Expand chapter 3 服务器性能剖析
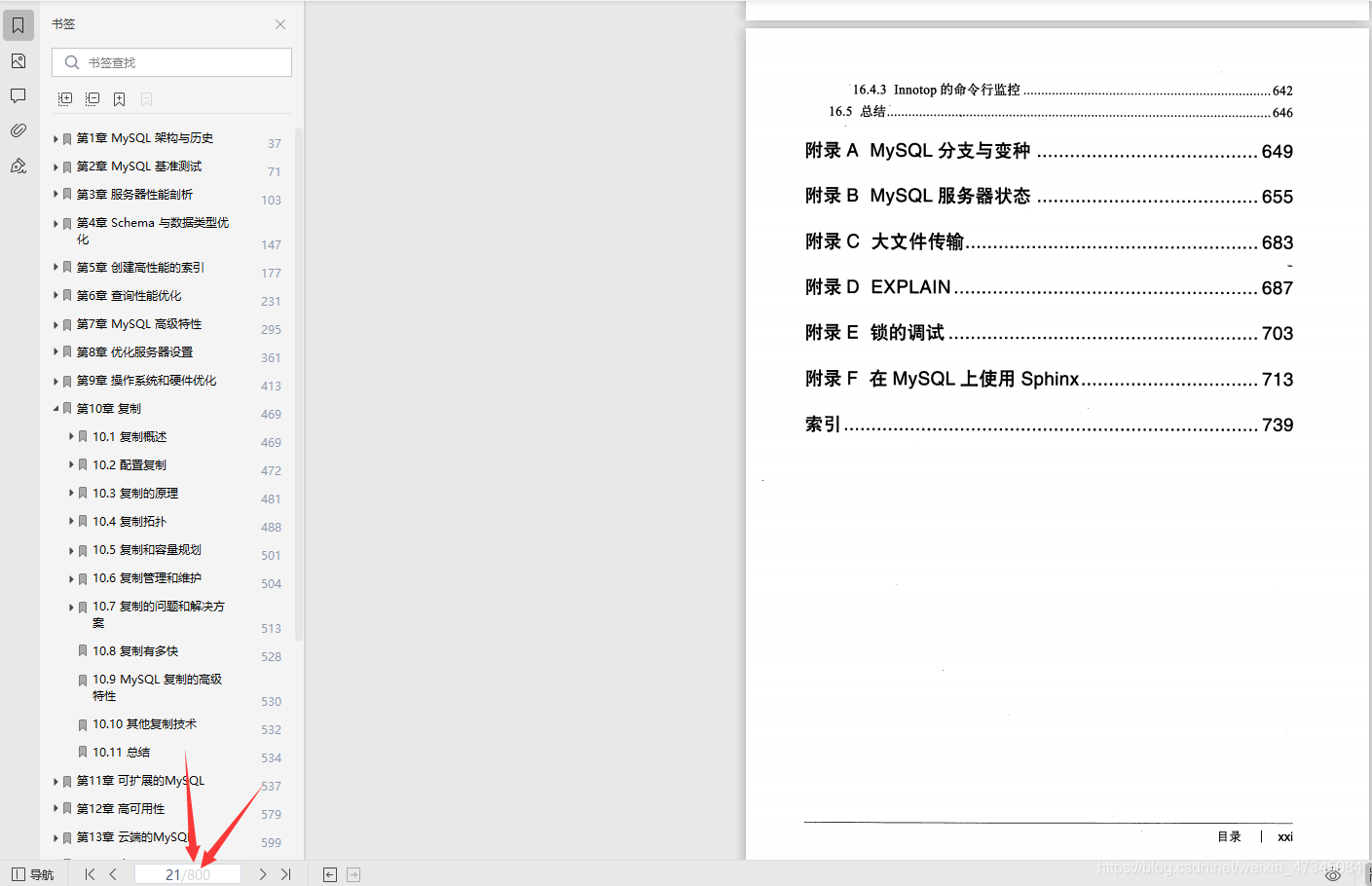The image size is (1372, 886). pos(56,195)
